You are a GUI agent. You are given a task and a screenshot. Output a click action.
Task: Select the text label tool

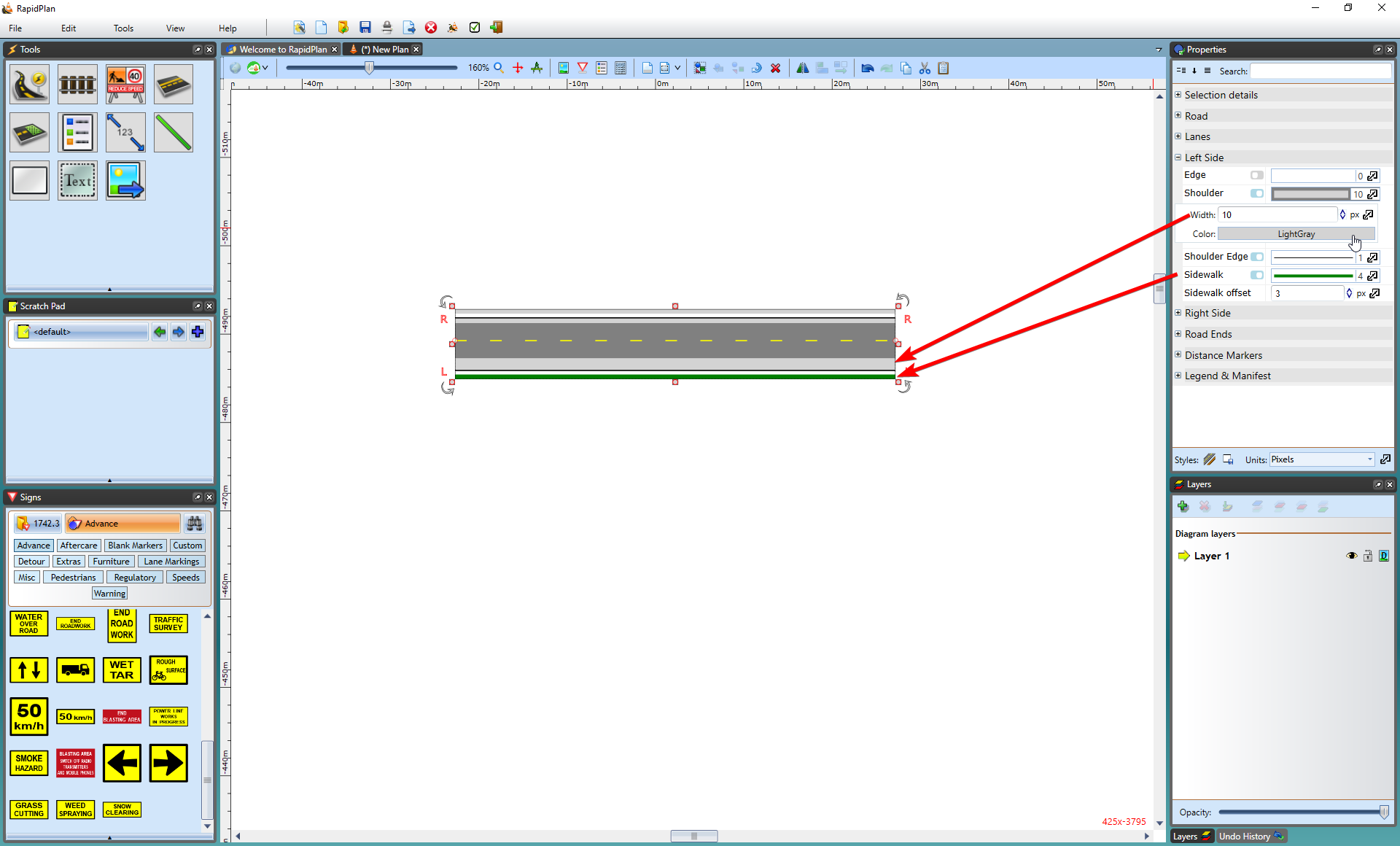78,181
